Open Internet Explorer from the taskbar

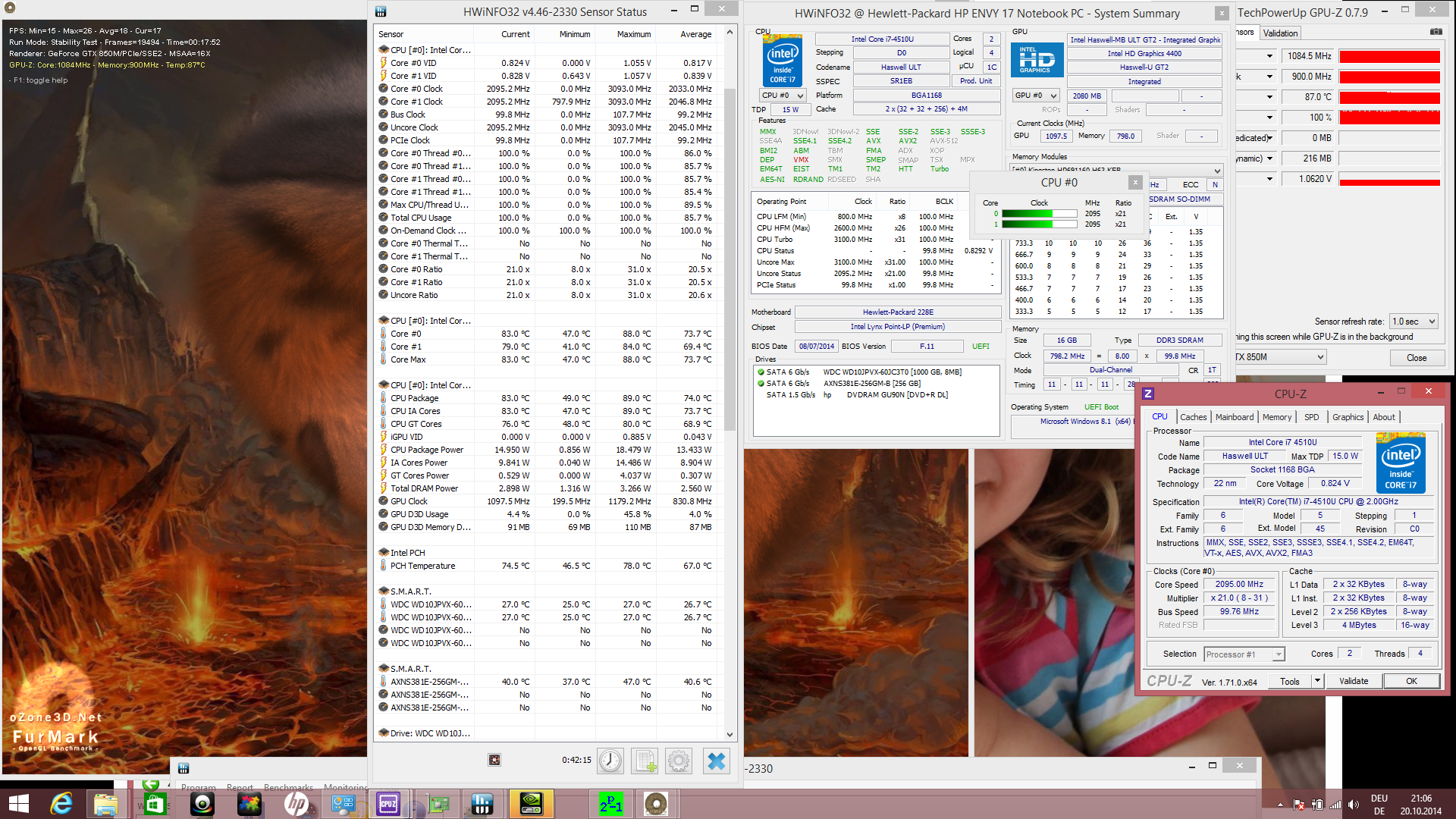pyautogui.click(x=61, y=804)
